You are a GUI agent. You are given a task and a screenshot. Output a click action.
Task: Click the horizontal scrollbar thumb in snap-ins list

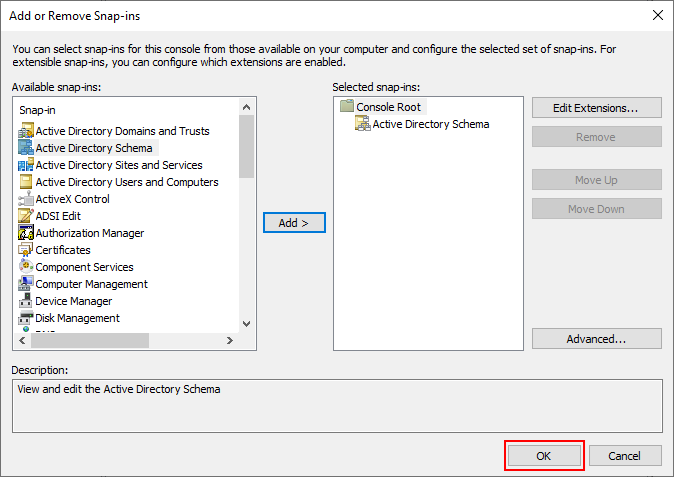90,340
